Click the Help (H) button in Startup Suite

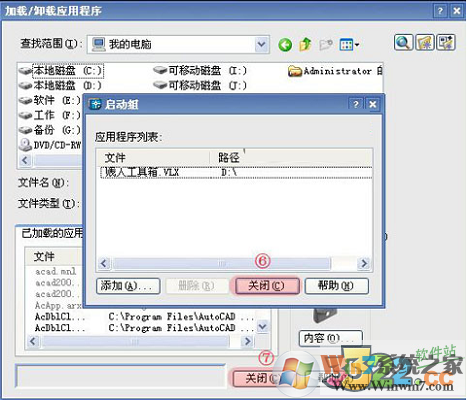point(337,286)
